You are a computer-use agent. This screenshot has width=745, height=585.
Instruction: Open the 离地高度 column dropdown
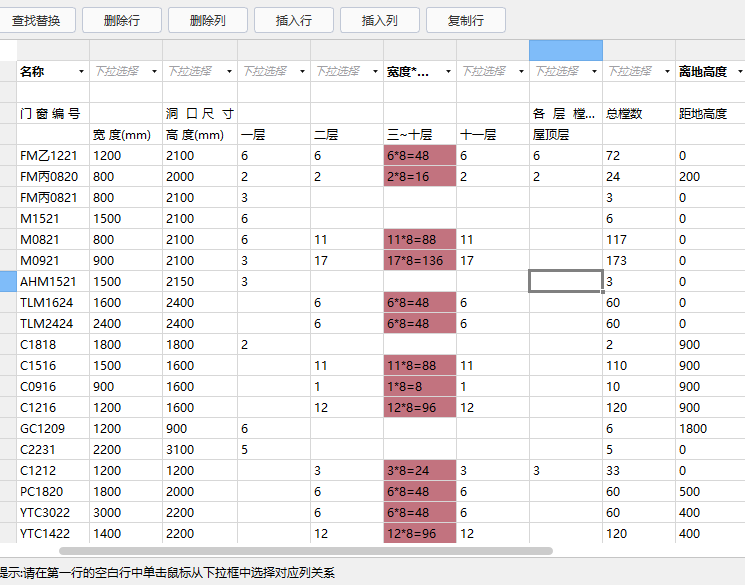pos(740,72)
